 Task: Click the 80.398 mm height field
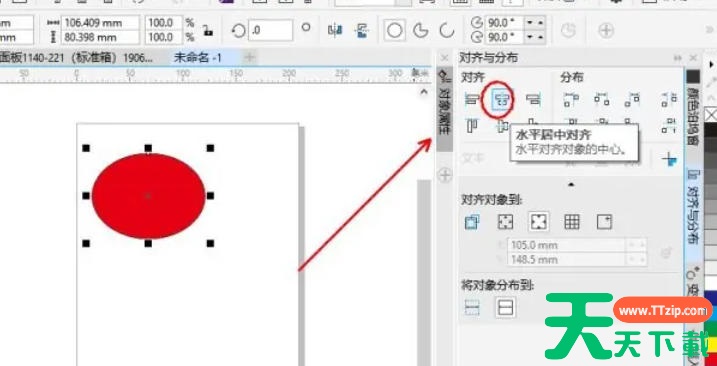100,37
